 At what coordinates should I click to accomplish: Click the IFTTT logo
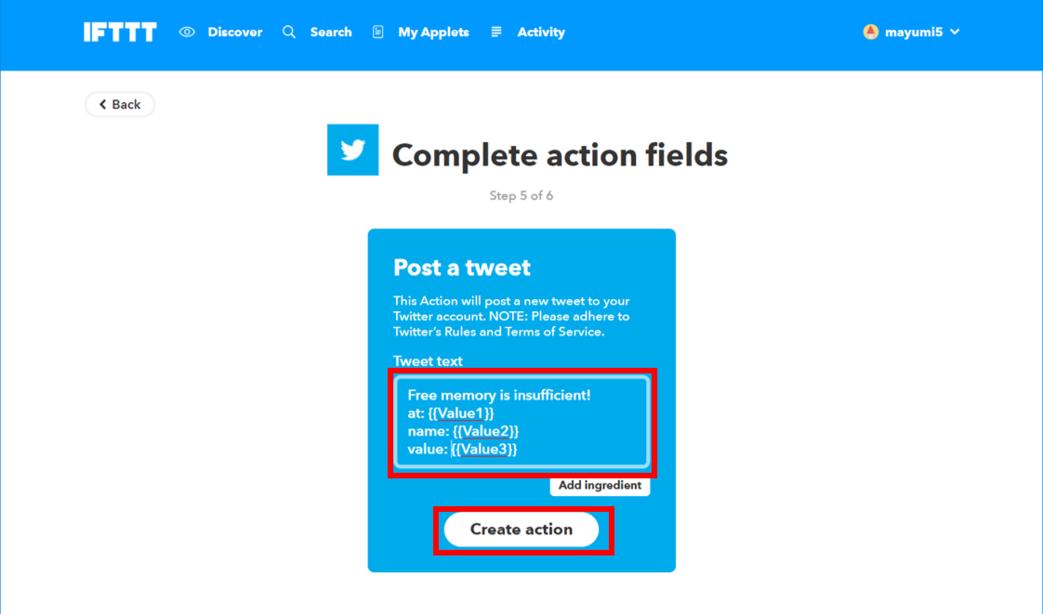tap(120, 32)
